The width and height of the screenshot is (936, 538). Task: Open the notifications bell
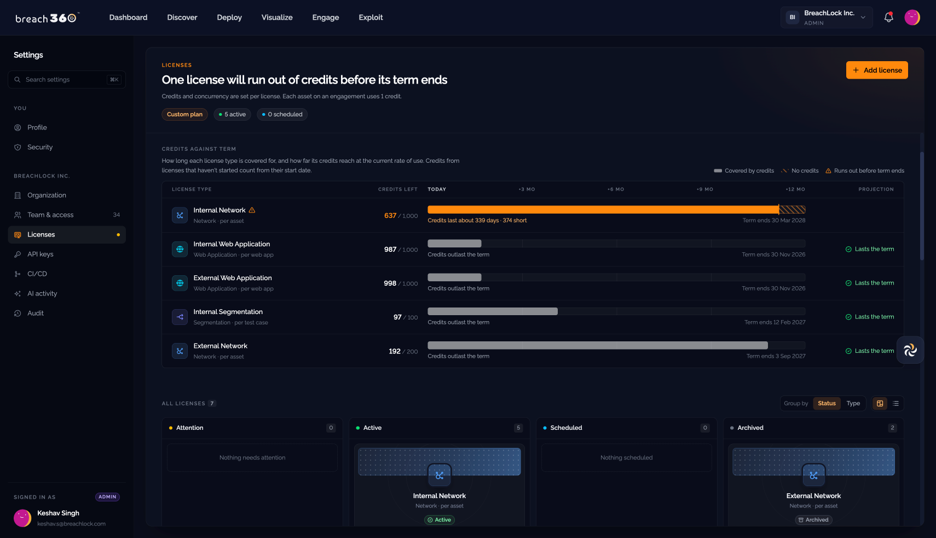888,17
